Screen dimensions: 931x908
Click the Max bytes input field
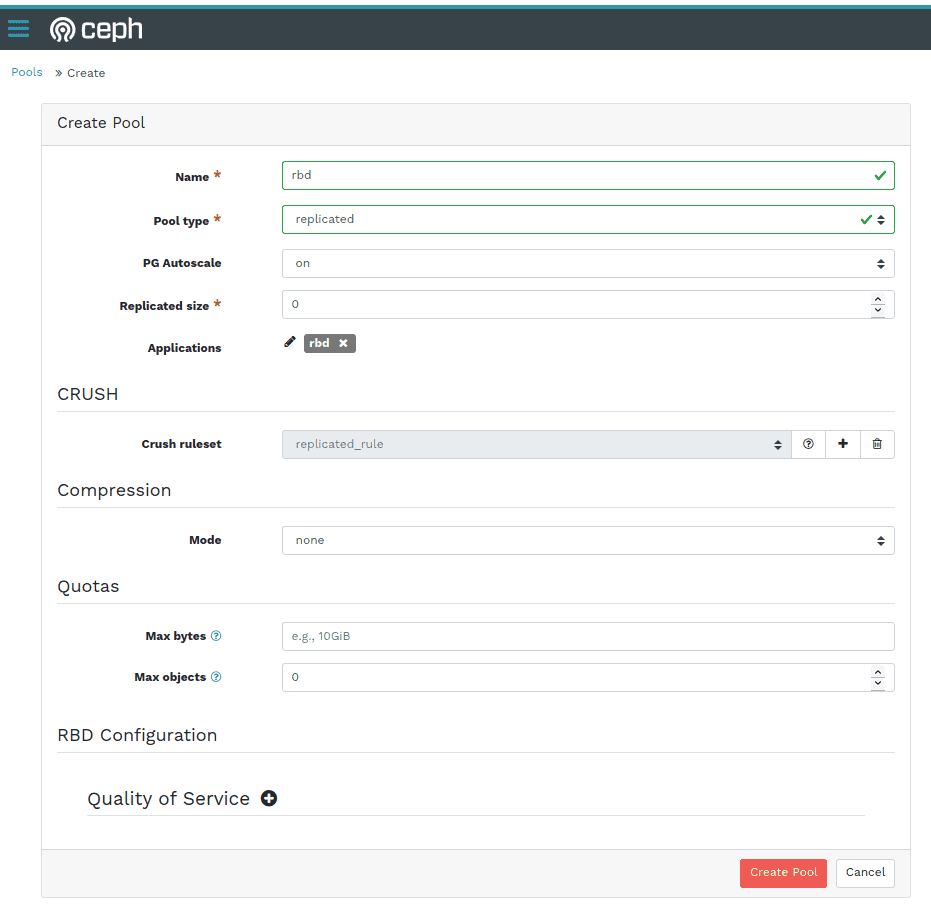coord(587,636)
